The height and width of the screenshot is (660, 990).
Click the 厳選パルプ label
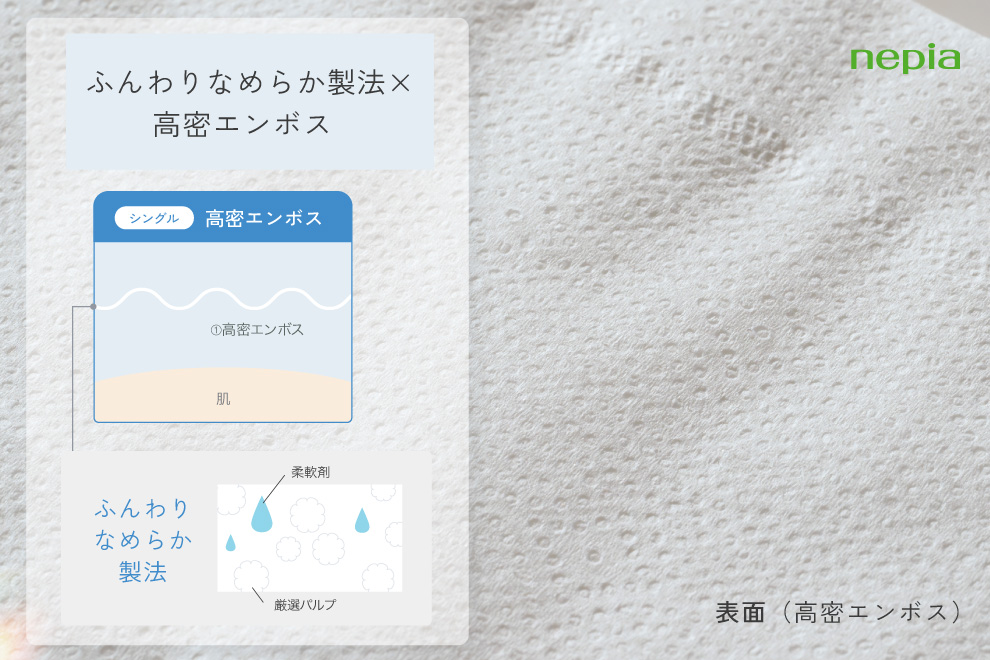pos(305,604)
